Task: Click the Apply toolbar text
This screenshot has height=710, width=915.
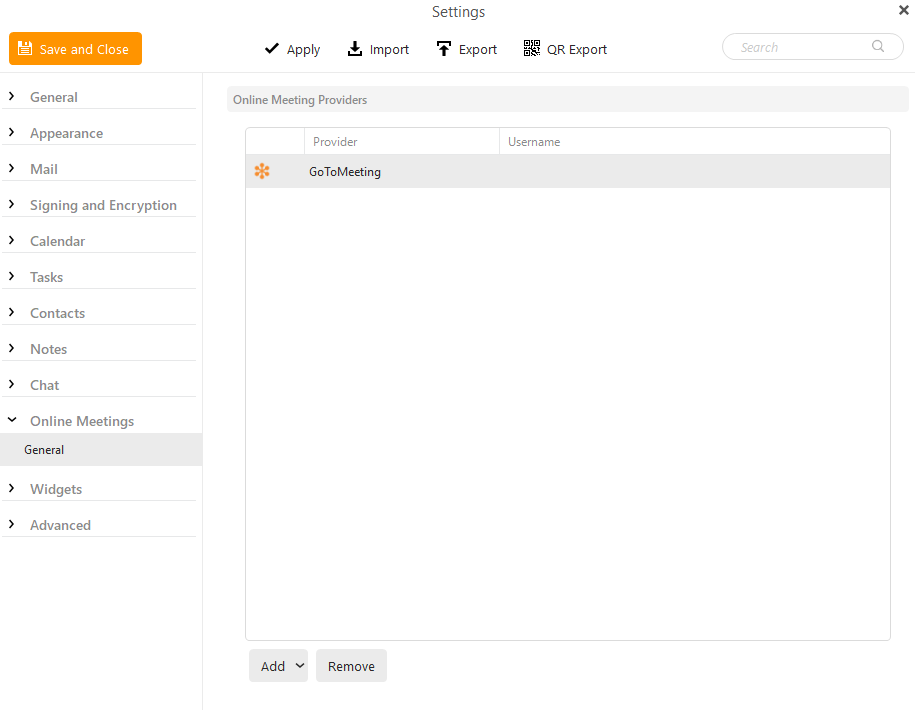Action: tap(303, 50)
